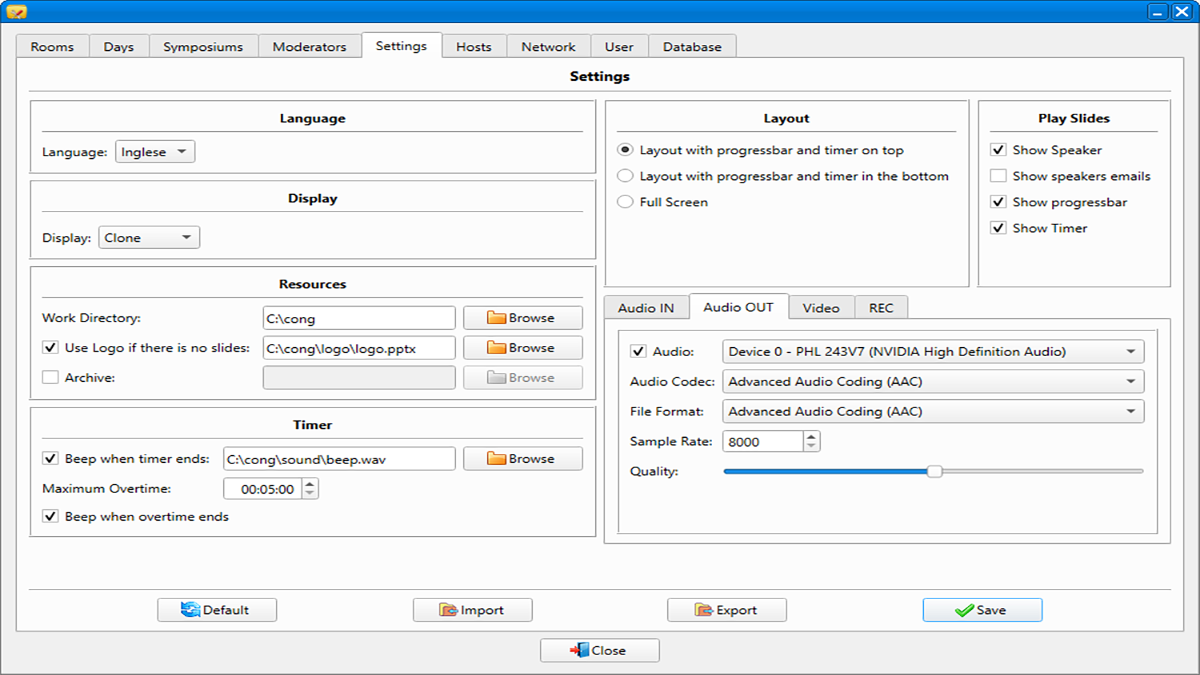Click the Export button label
The width and height of the screenshot is (1200, 675).
click(x=737, y=610)
